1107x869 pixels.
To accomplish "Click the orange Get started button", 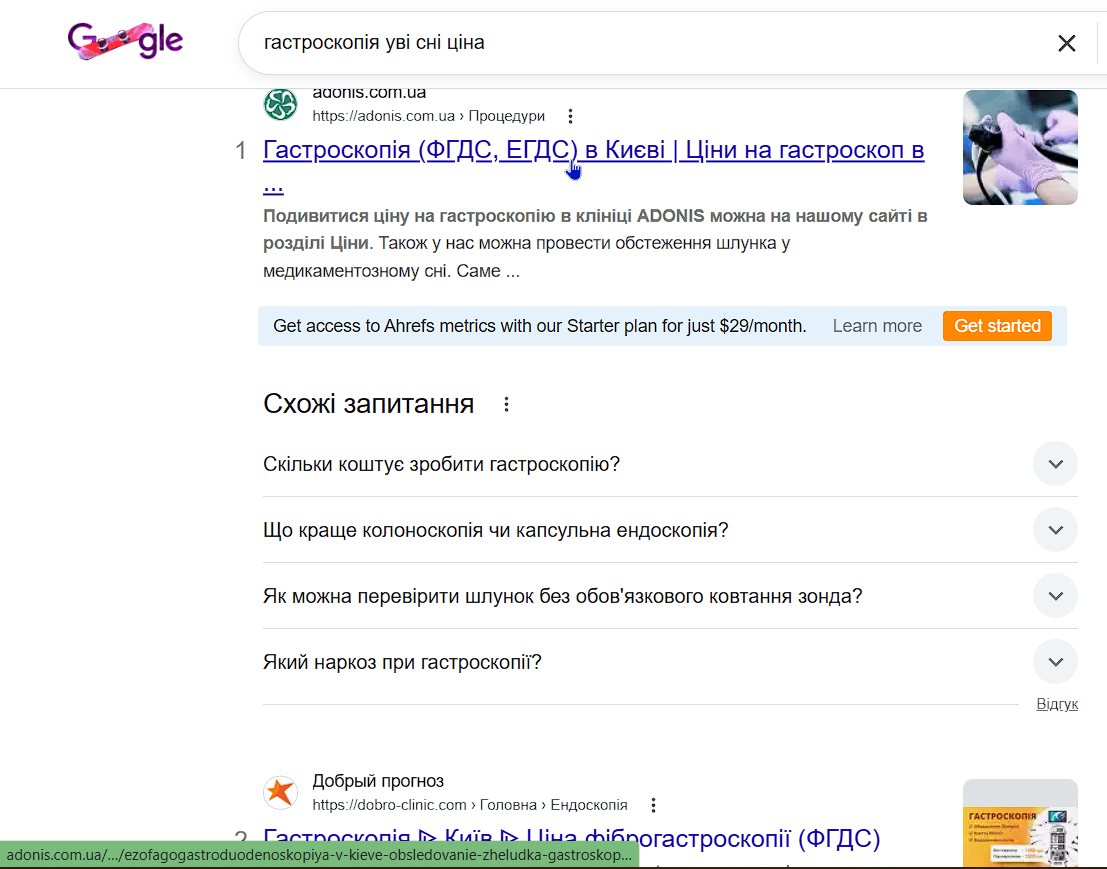I will pos(997,326).
